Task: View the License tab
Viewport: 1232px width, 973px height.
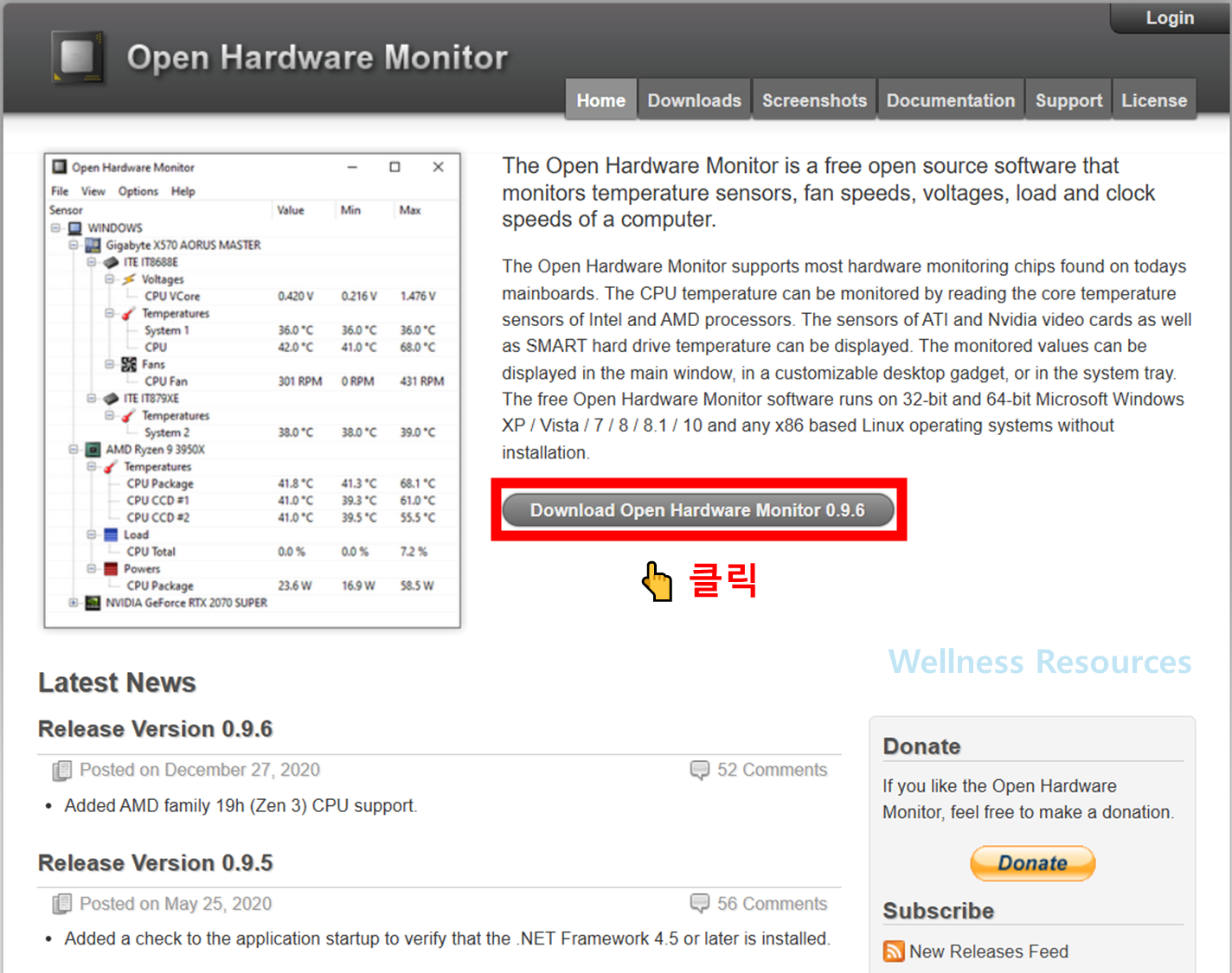Action: pyautogui.click(x=1154, y=100)
